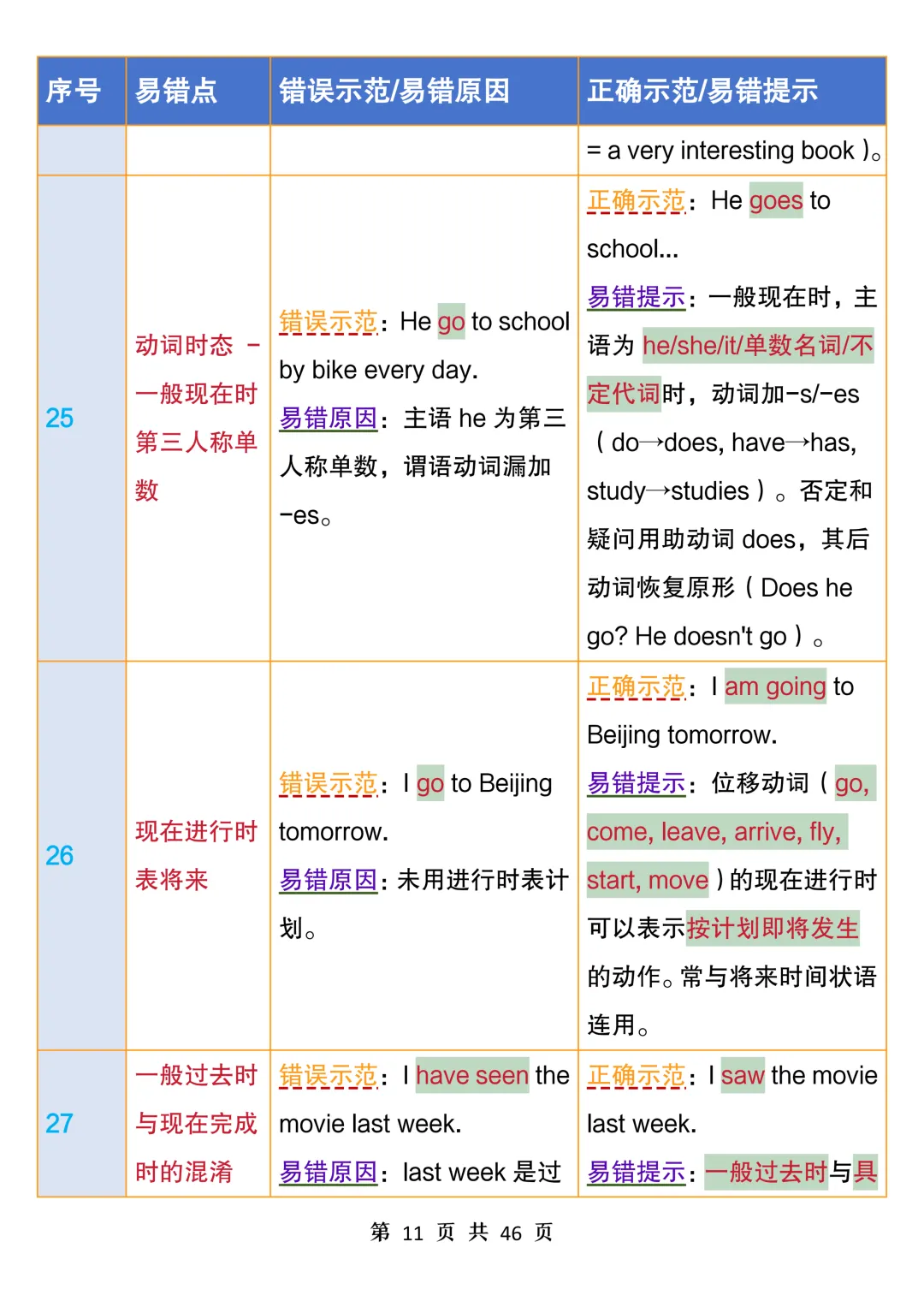Image resolution: width=924 pixels, height=1307 pixels.
Task: Click '一般过去时与现在完成时的混淆' in row 27
Action: point(197,1123)
